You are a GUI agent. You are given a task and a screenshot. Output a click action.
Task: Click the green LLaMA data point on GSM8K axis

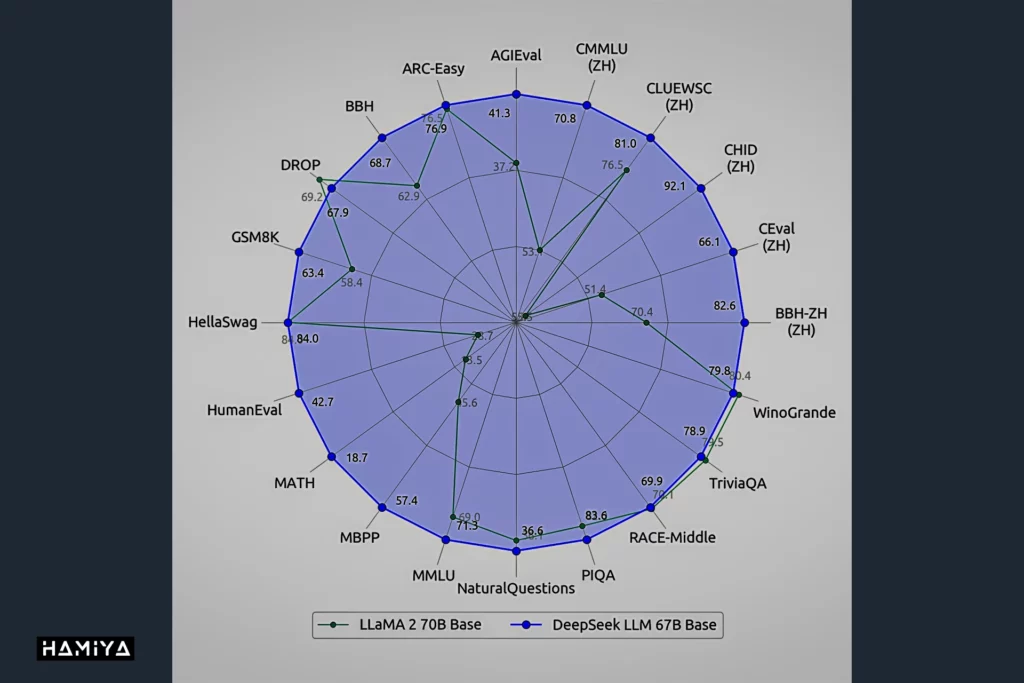[x=352, y=269]
